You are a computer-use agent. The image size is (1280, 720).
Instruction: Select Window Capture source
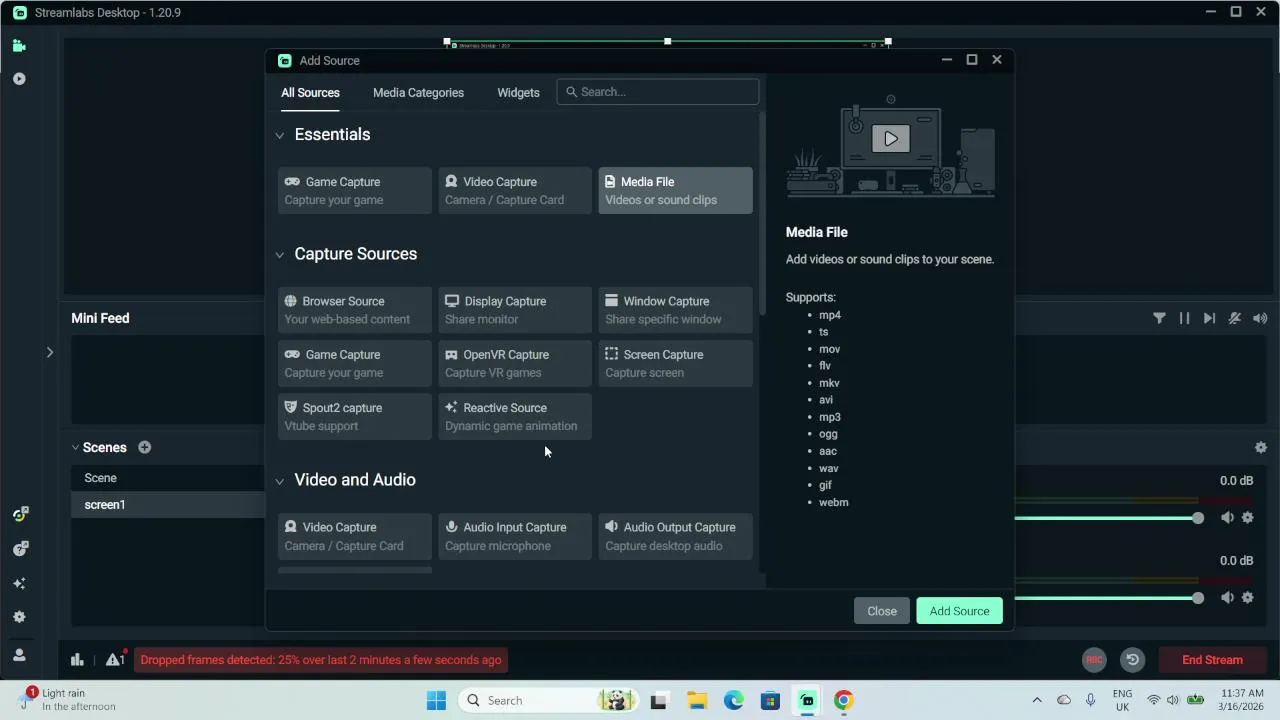(x=675, y=310)
